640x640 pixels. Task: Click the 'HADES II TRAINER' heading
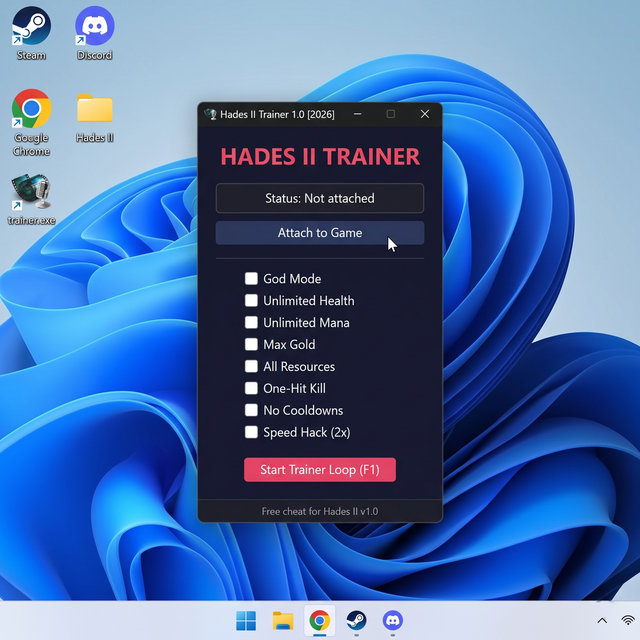click(320, 156)
